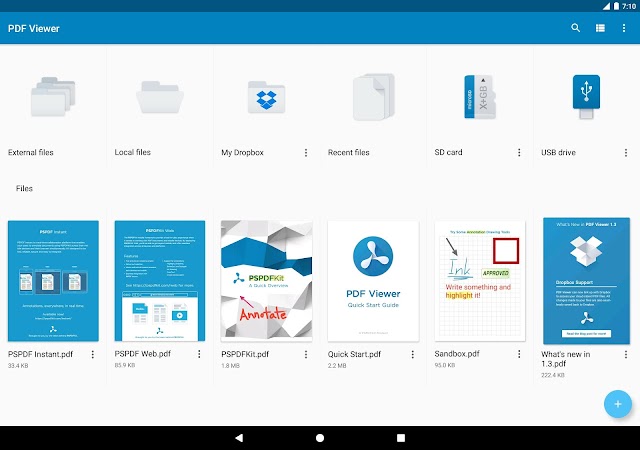Open the toolbar overflow menu
Image resolution: width=640 pixels, height=450 pixels.
click(x=624, y=28)
